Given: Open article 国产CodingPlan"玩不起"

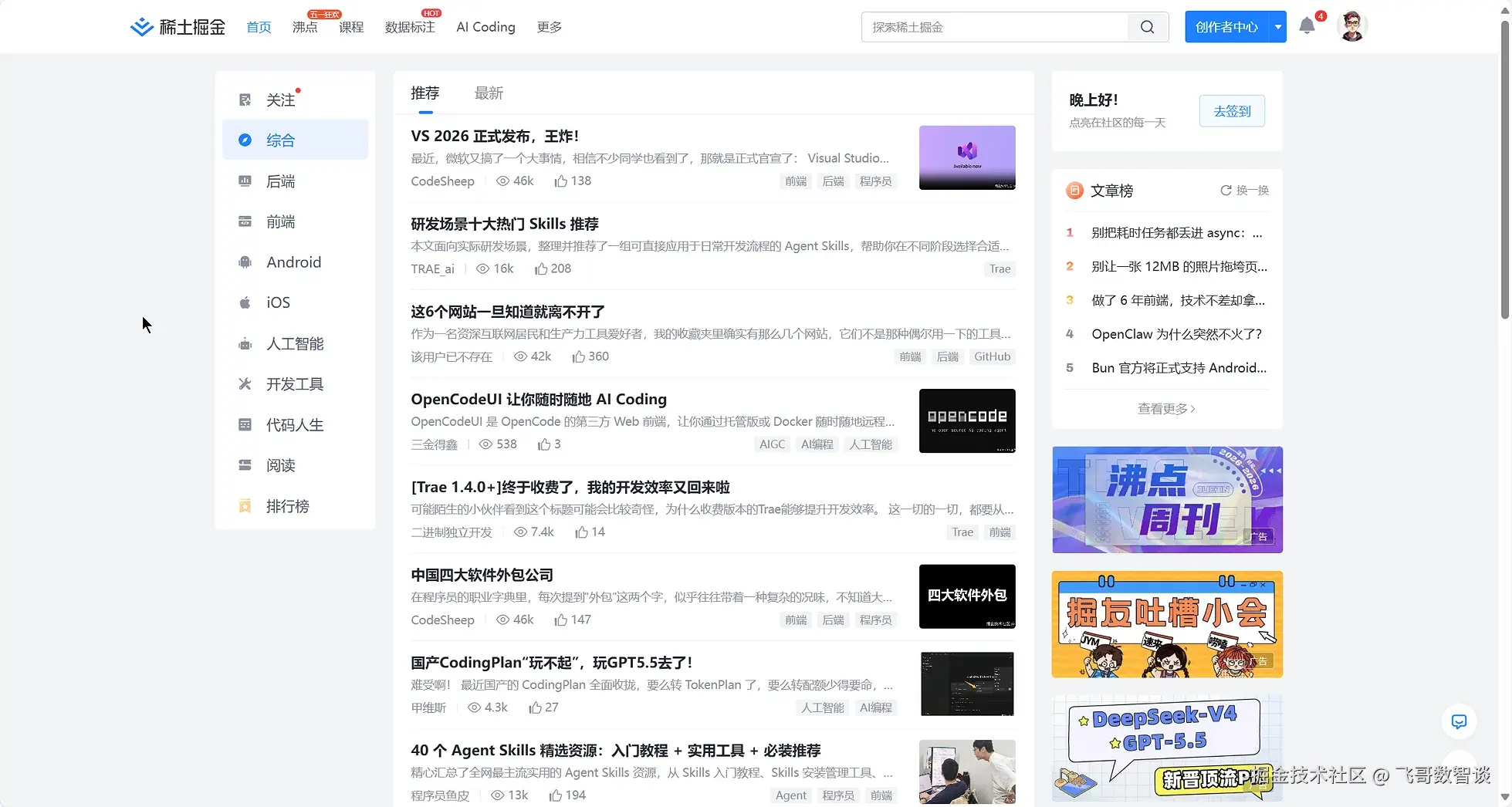Looking at the screenshot, I should coord(552,663).
